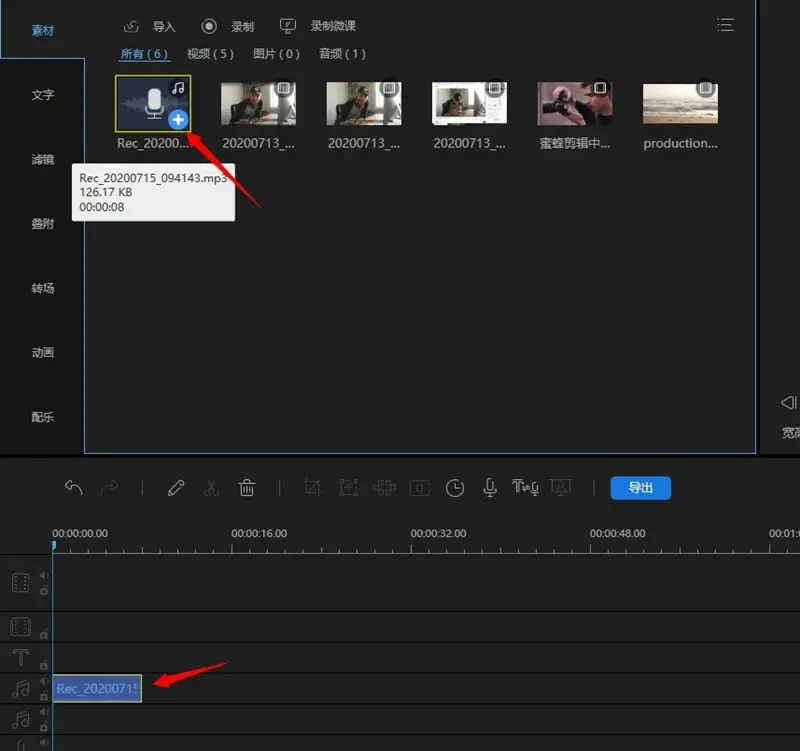Image resolution: width=800 pixels, height=751 pixels.
Task: Switch to 音频 (1) filter tab
Action: pyautogui.click(x=342, y=54)
